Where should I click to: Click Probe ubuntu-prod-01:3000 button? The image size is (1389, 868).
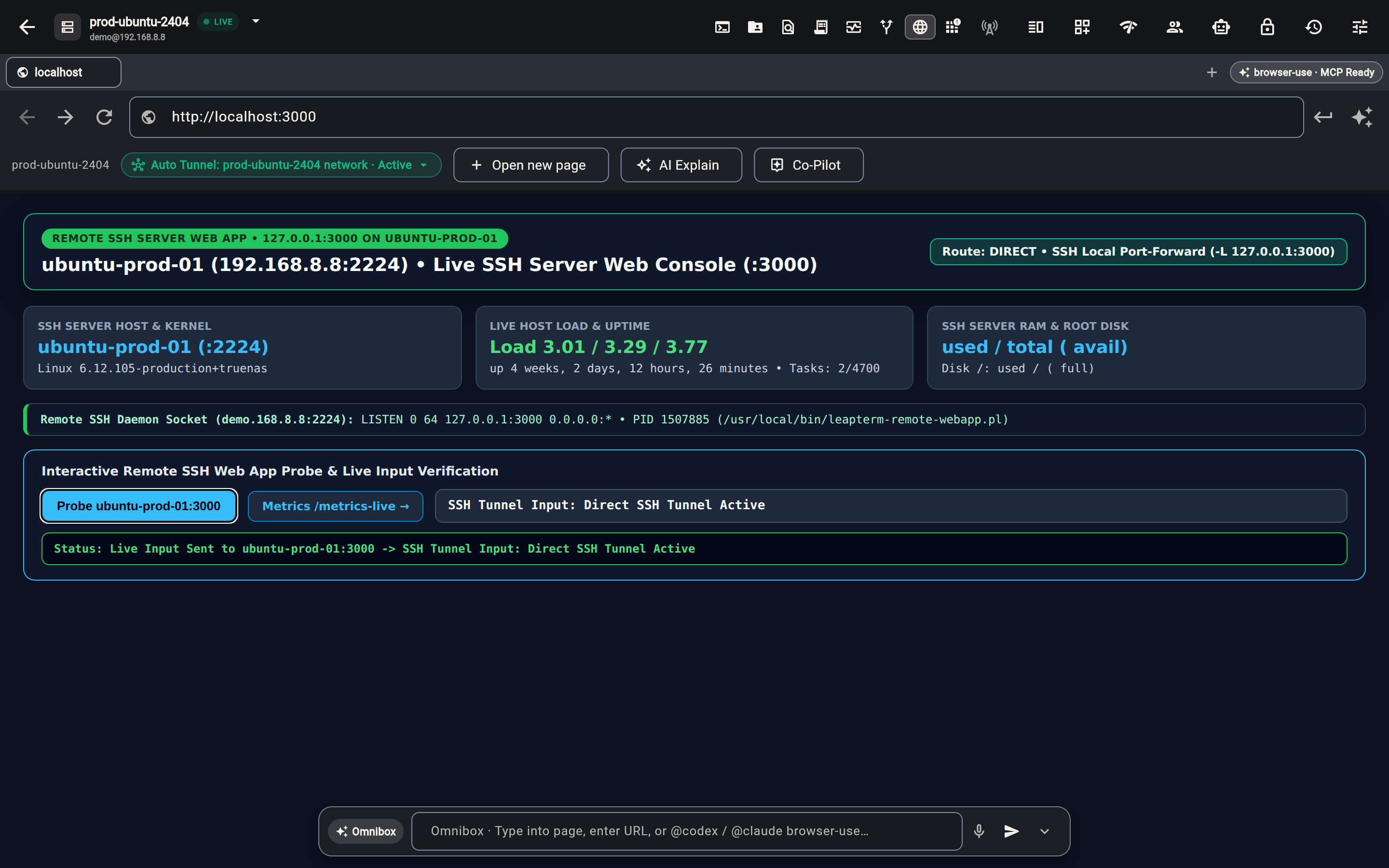[x=138, y=506]
